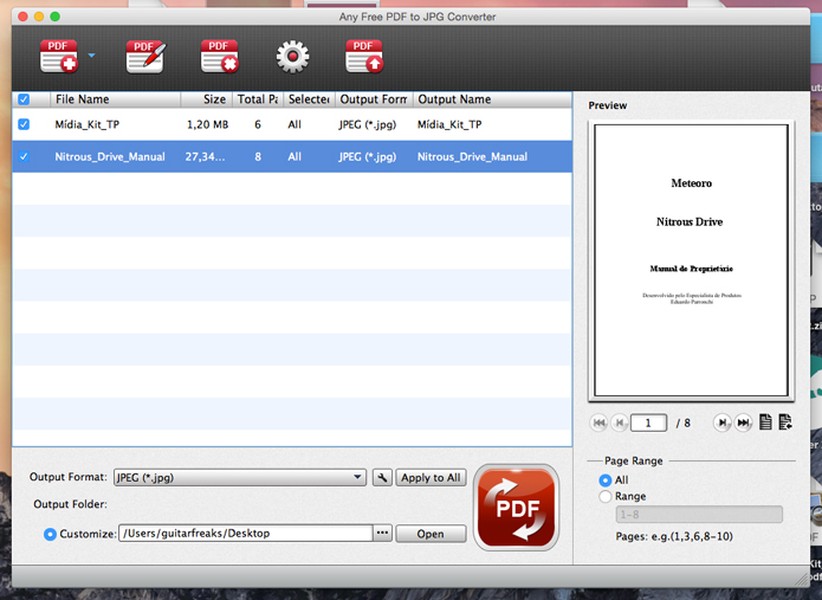Click the Remove PDF toolbar icon

tap(219, 56)
